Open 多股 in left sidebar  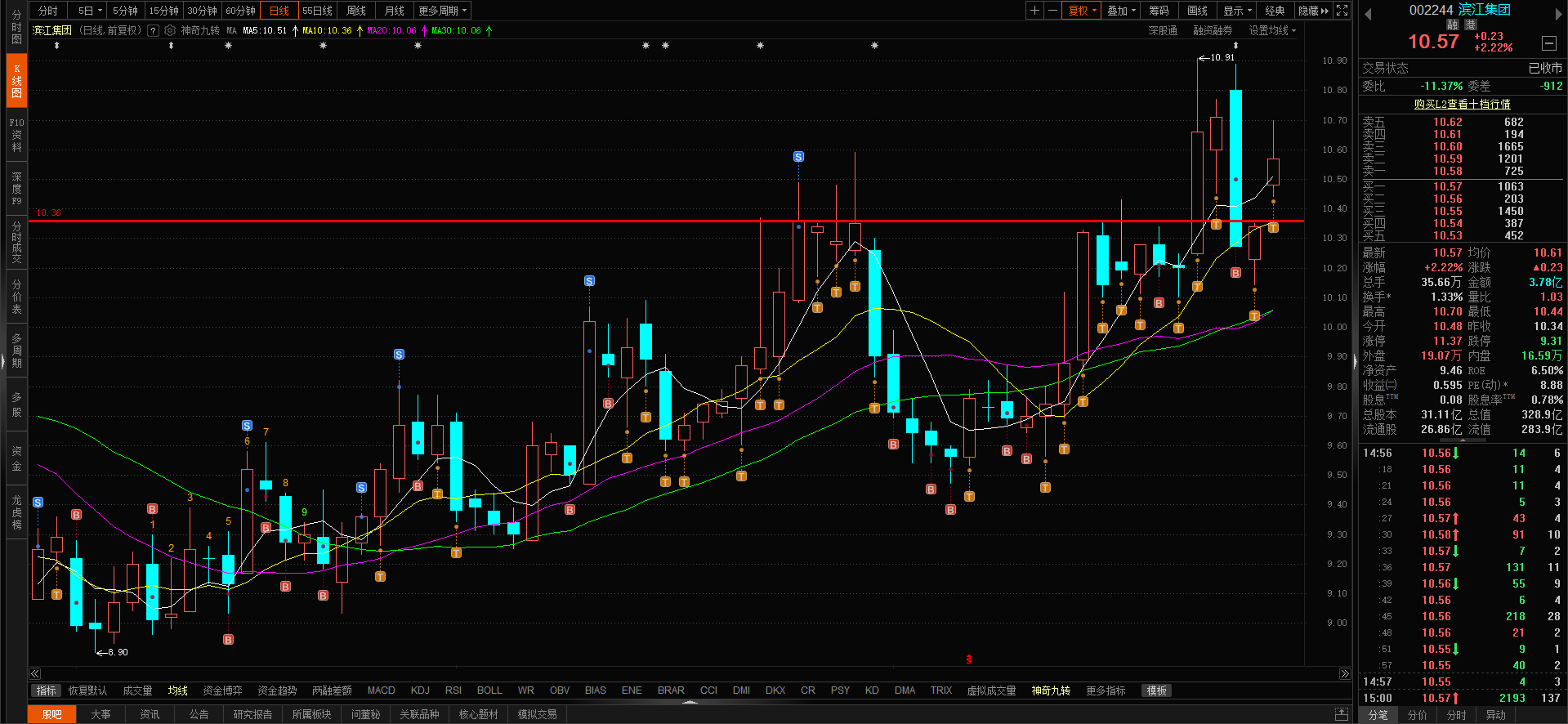(x=16, y=404)
